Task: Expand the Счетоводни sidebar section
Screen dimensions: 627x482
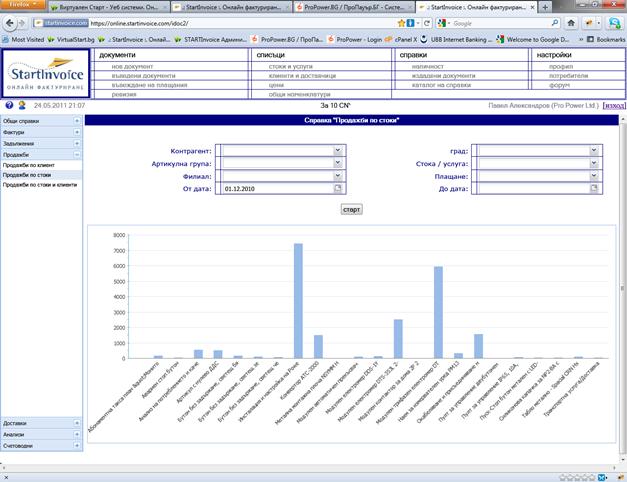Action: pyautogui.click(x=77, y=445)
